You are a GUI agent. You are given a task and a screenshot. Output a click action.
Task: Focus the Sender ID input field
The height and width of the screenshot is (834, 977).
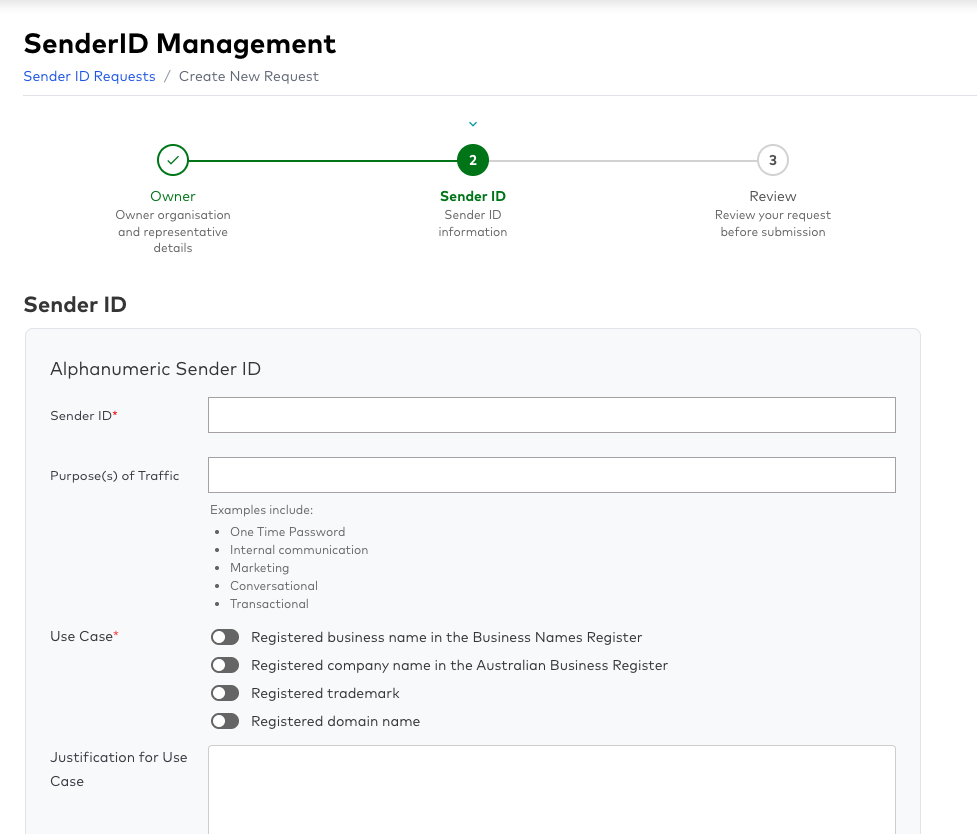pyautogui.click(x=551, y=414)
